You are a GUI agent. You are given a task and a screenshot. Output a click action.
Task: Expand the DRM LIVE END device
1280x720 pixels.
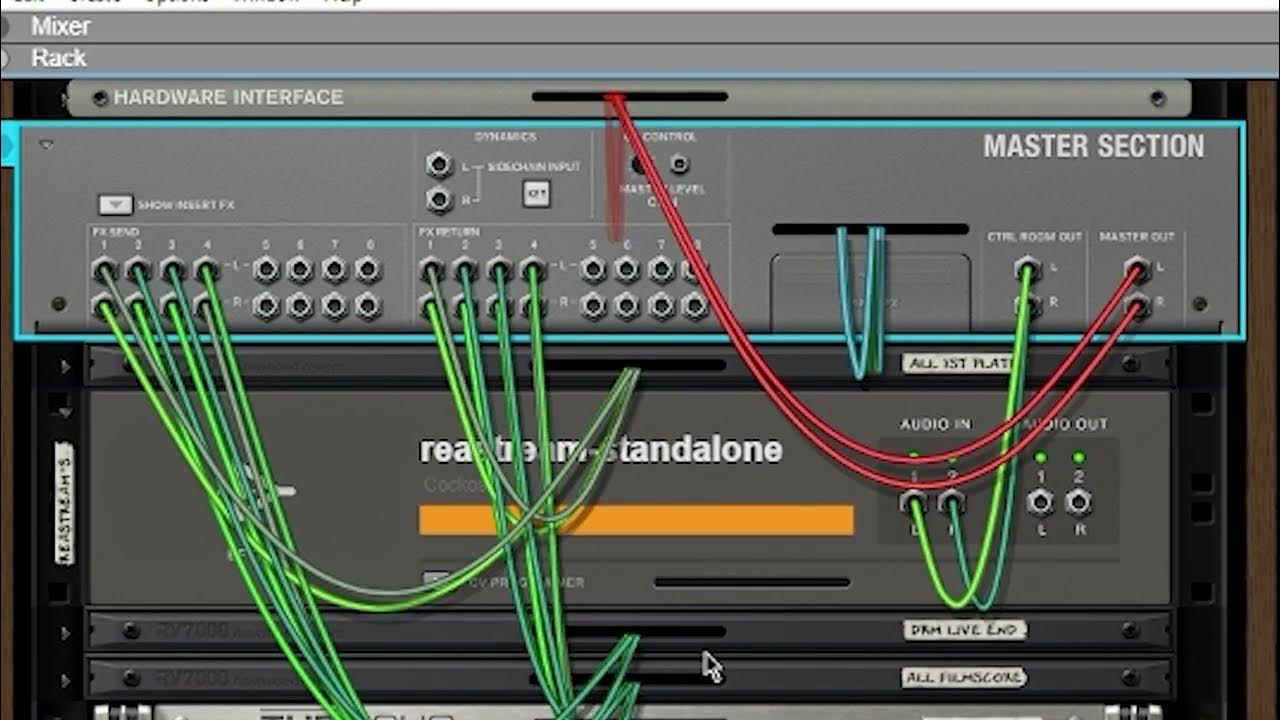pos(66,632)
